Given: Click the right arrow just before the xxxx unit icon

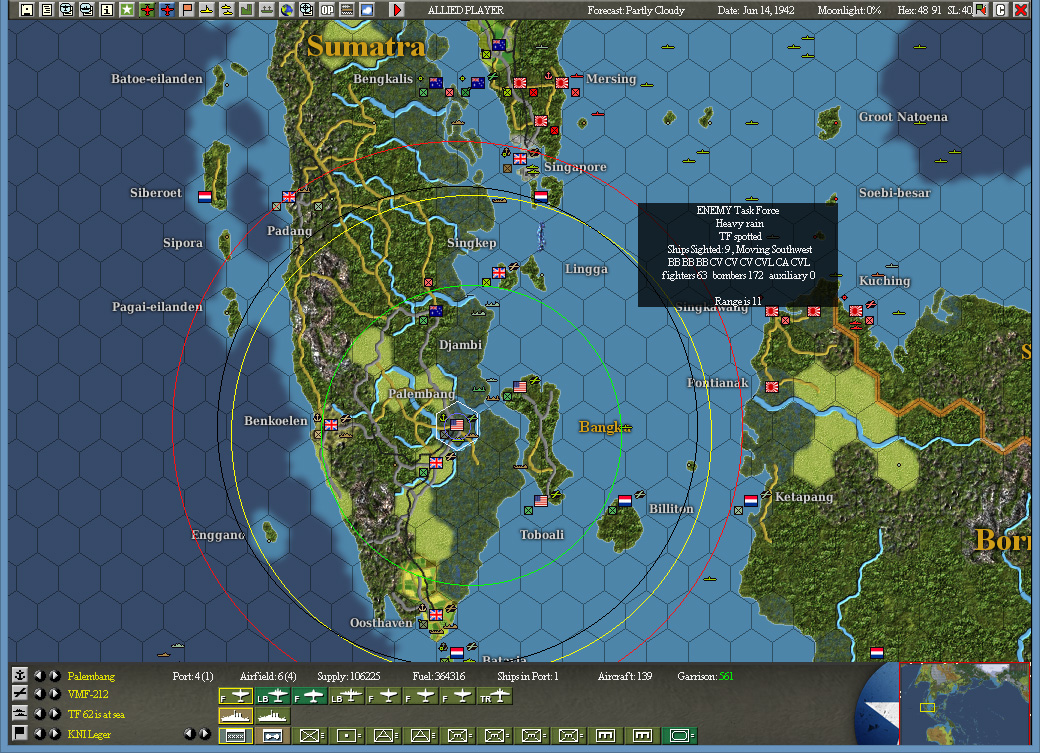Looking at the screenshot, I should tap(205, 734).
